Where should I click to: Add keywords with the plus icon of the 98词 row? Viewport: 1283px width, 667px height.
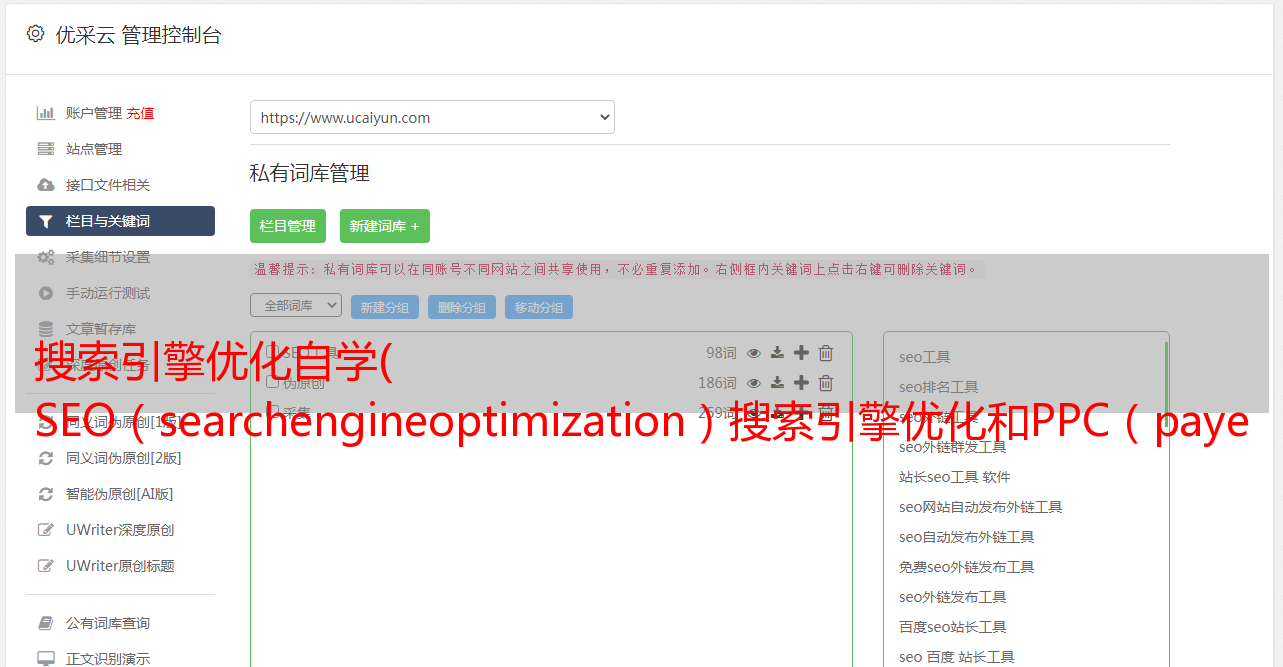pos(801,353)
